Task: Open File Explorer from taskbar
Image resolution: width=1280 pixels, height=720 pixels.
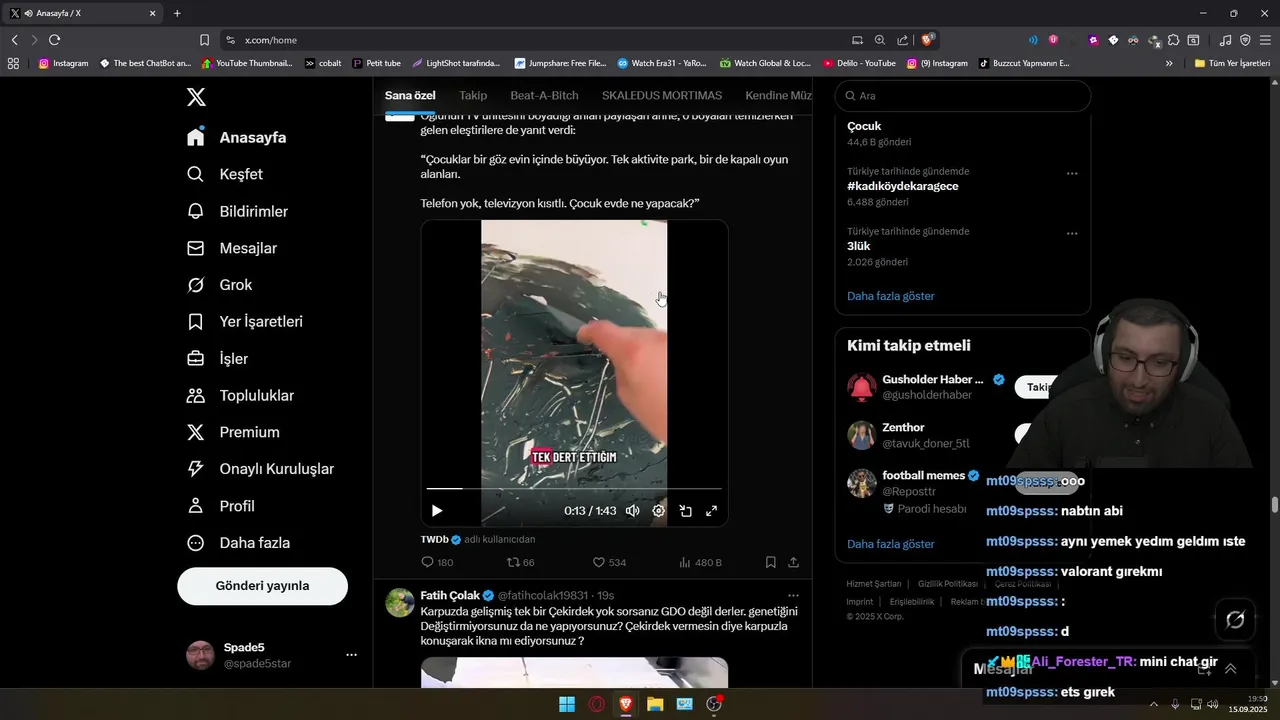Action: (655, 704)
